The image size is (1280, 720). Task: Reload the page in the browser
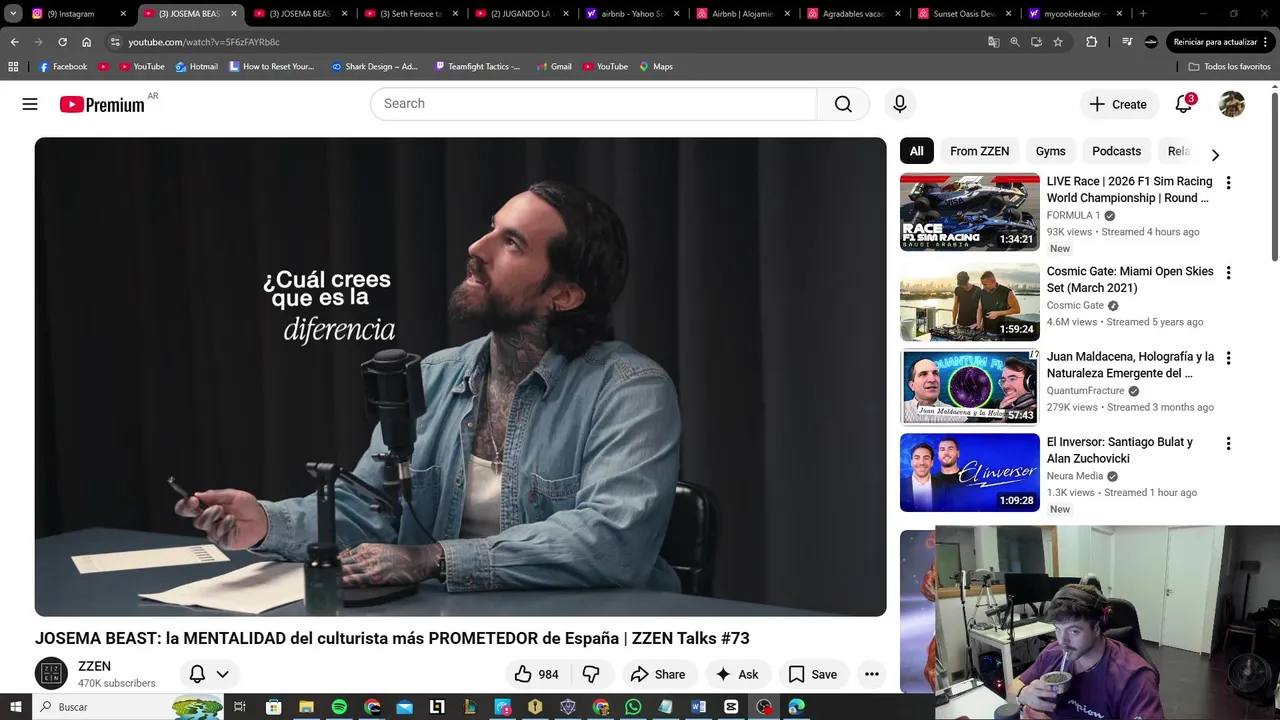(62, 42)
